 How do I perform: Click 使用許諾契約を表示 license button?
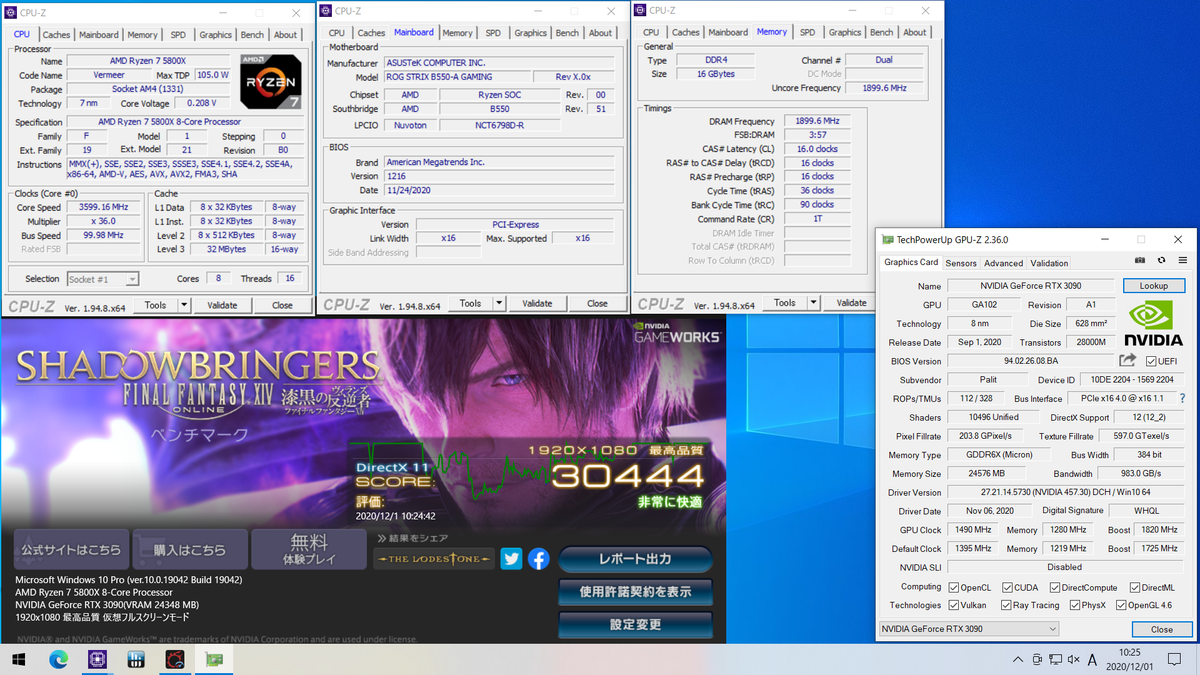tap(635, 592)
